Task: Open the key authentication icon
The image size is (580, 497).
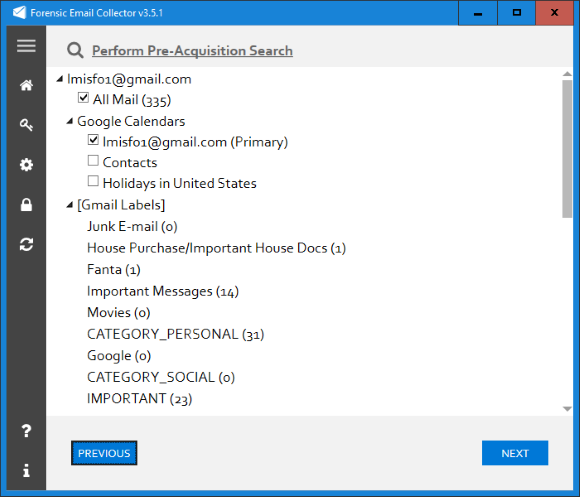Action: point(26,125)
